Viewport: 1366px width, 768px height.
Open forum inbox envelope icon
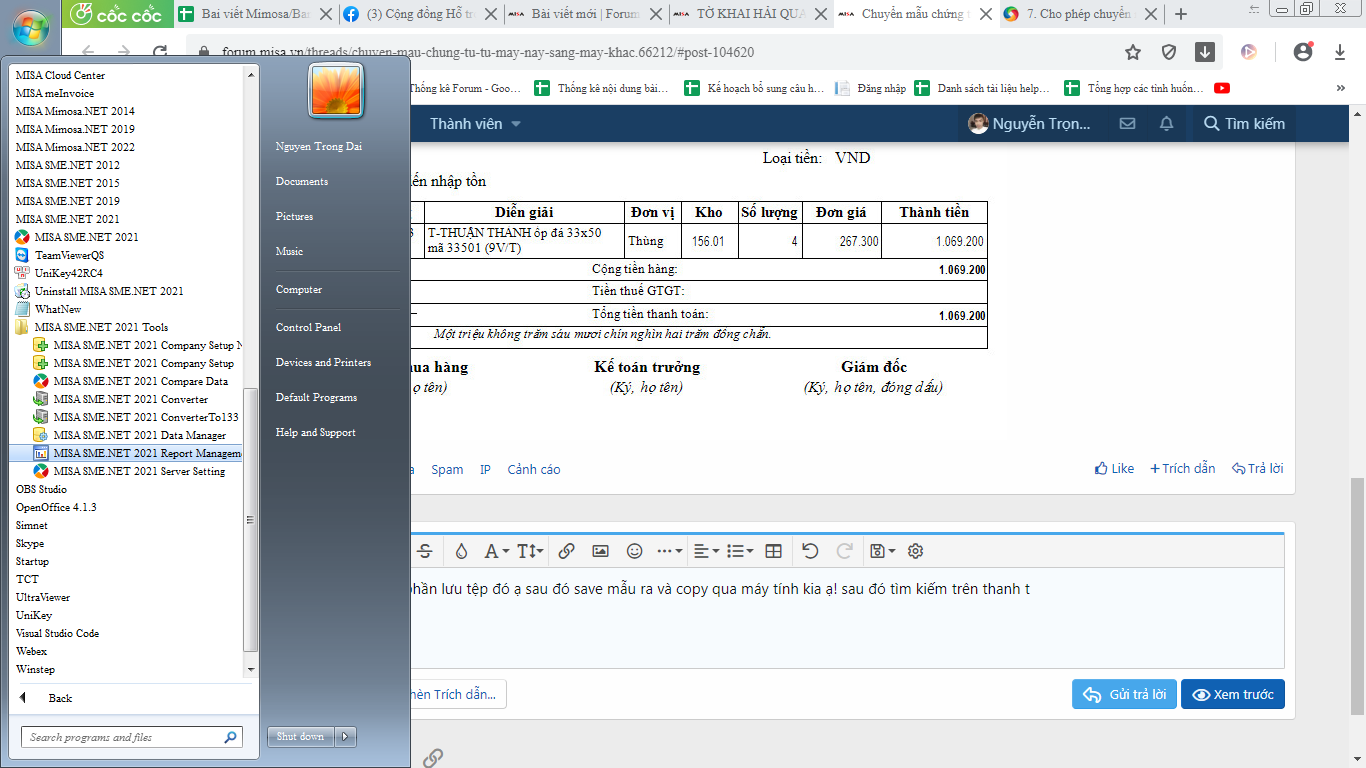[1127, 124]
